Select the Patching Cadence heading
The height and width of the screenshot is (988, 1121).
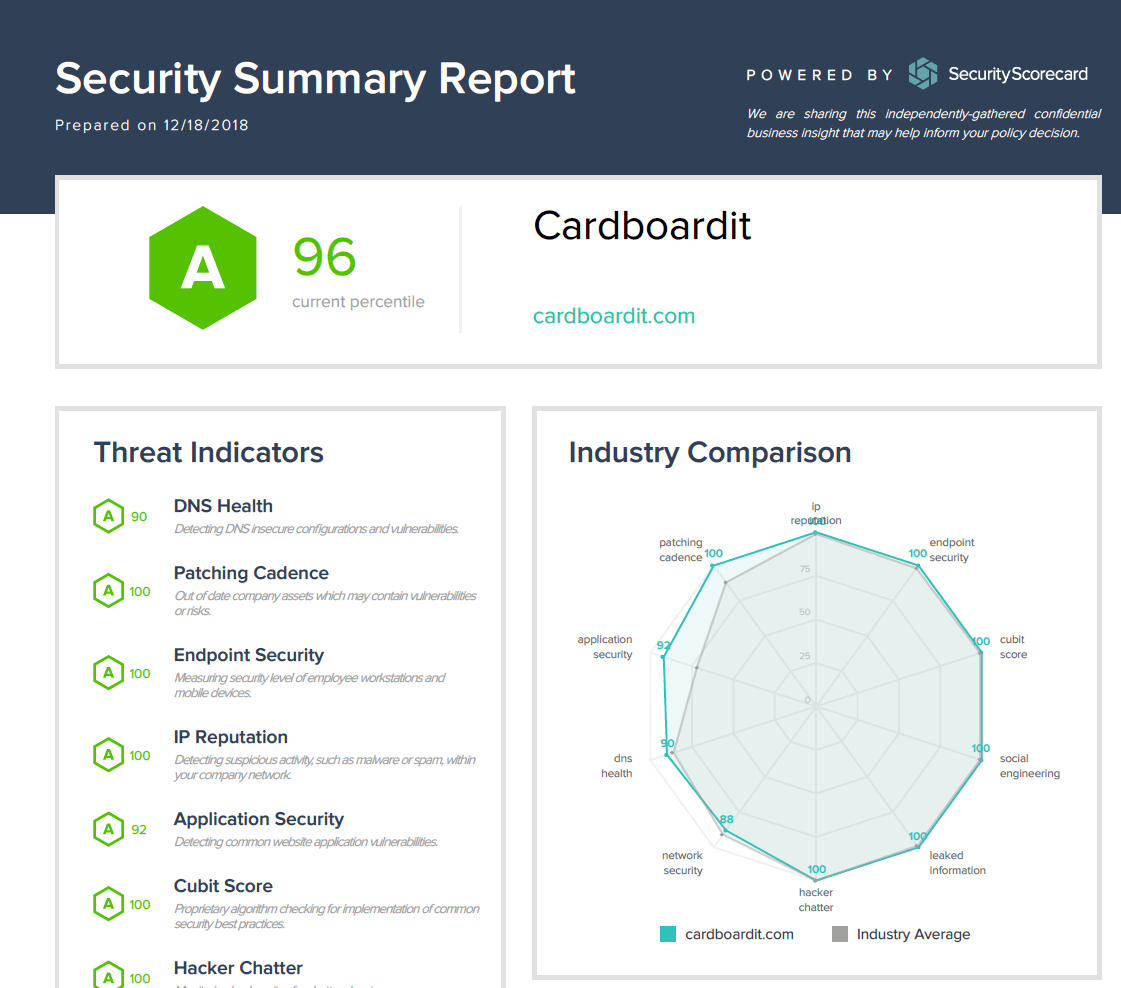251,573
